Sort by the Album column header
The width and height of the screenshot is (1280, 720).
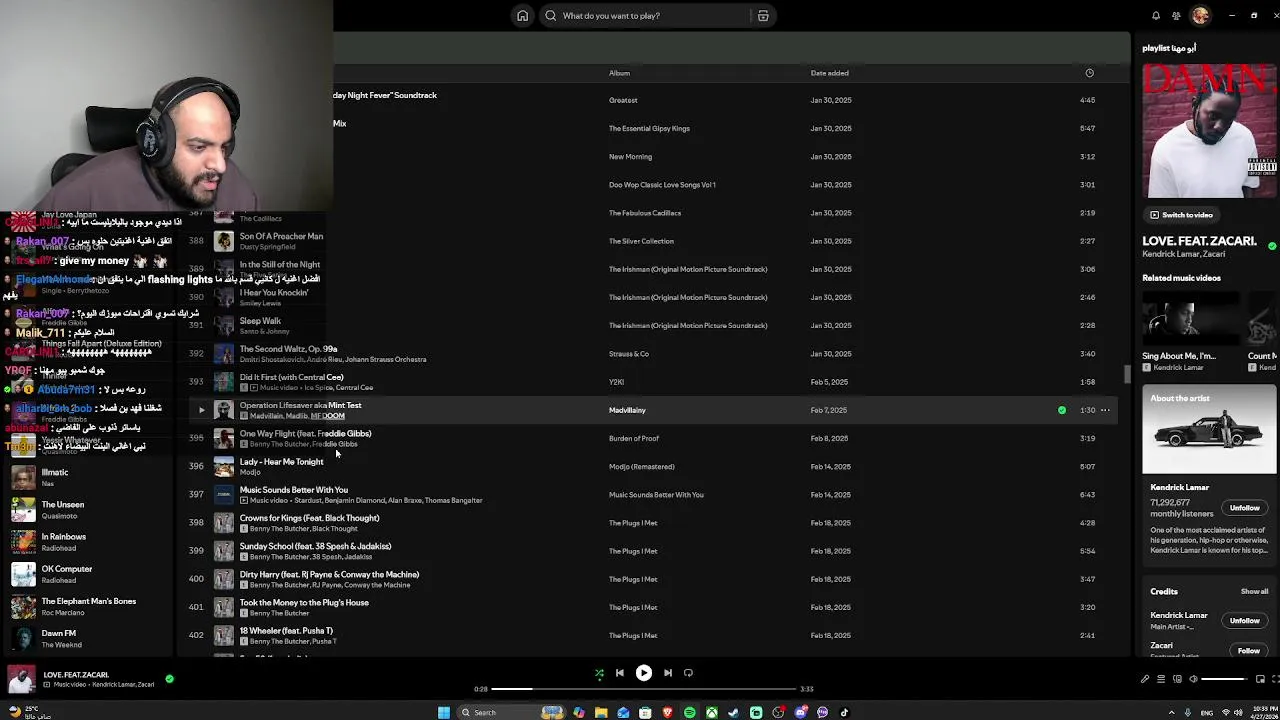(x=619, y=73)
